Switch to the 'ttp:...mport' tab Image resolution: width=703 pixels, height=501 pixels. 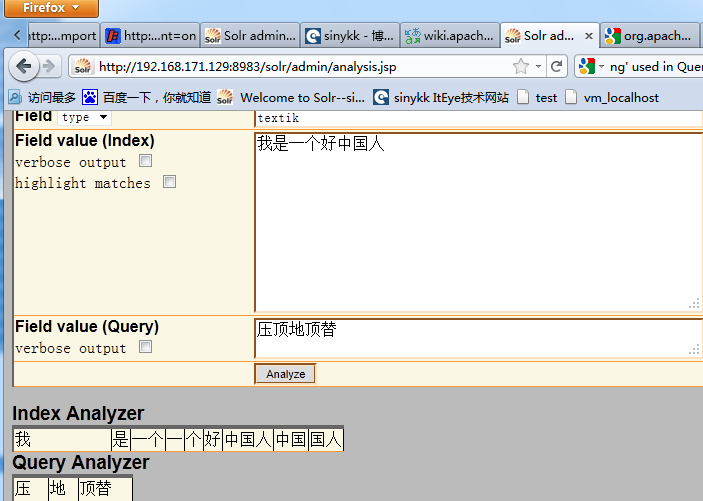(x=63, y=35)
